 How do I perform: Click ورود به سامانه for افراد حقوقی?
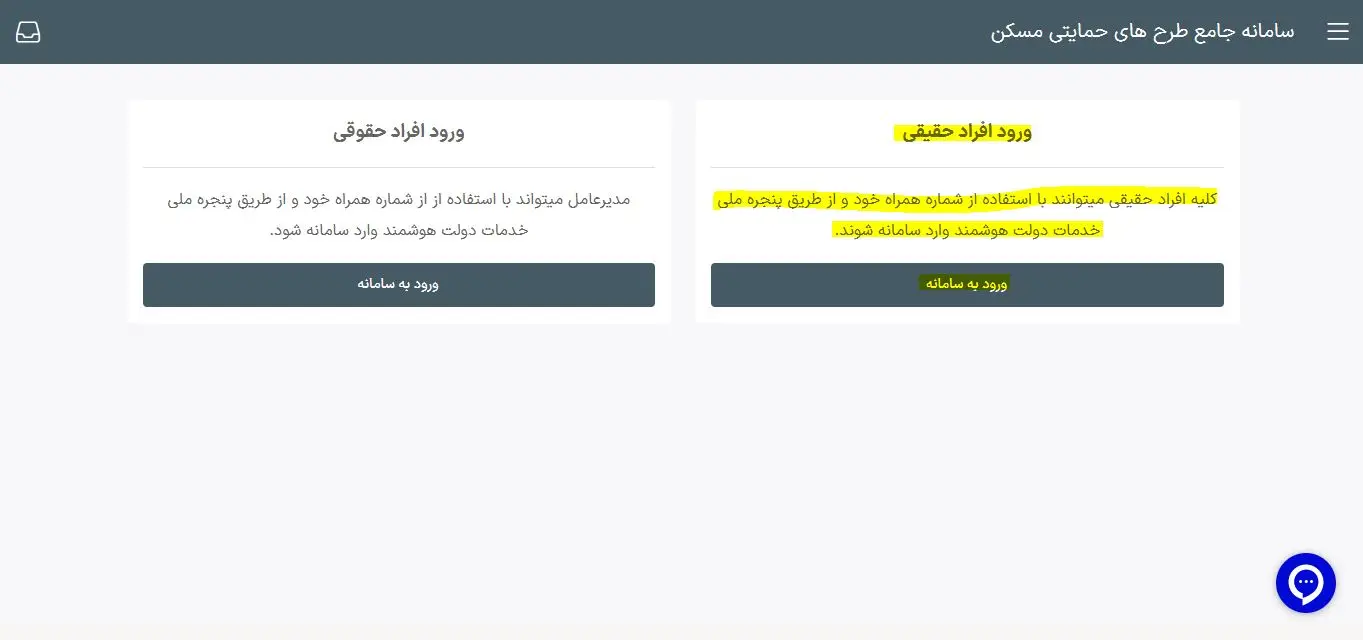click(x=399, y=285)
